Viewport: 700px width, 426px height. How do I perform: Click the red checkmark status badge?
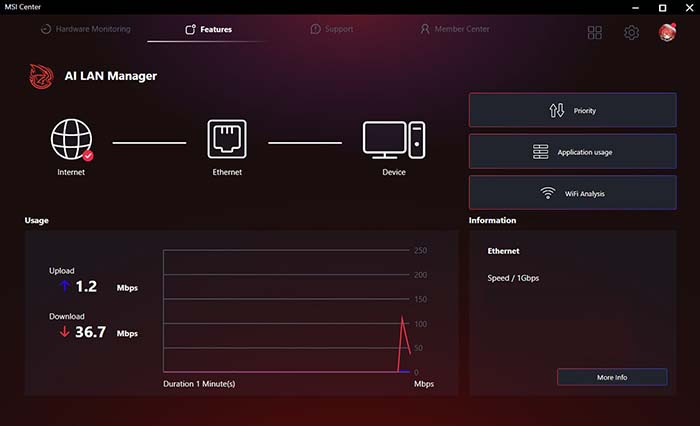(88, 156)
